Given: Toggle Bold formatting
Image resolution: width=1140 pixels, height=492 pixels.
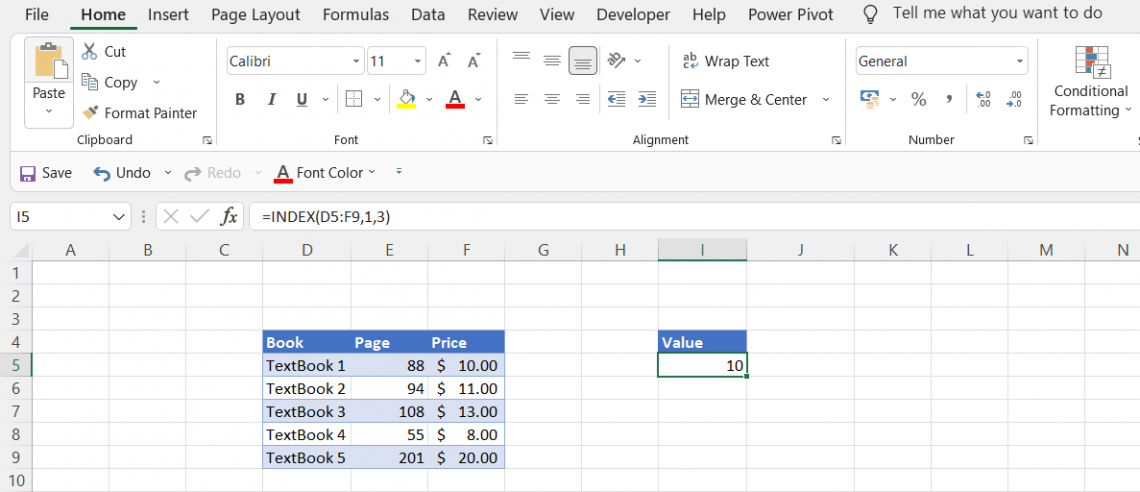Looking at the screenshot, I should point(240,99).
